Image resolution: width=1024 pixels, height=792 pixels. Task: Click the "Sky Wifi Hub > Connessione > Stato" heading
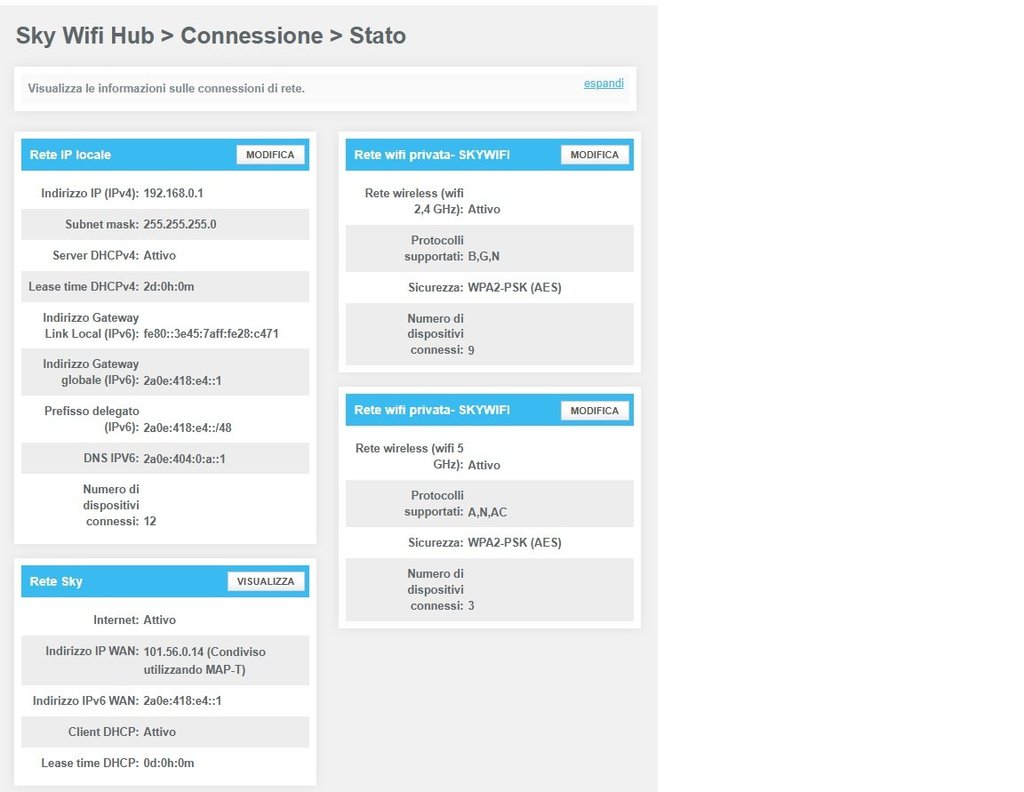coord(211,36)
